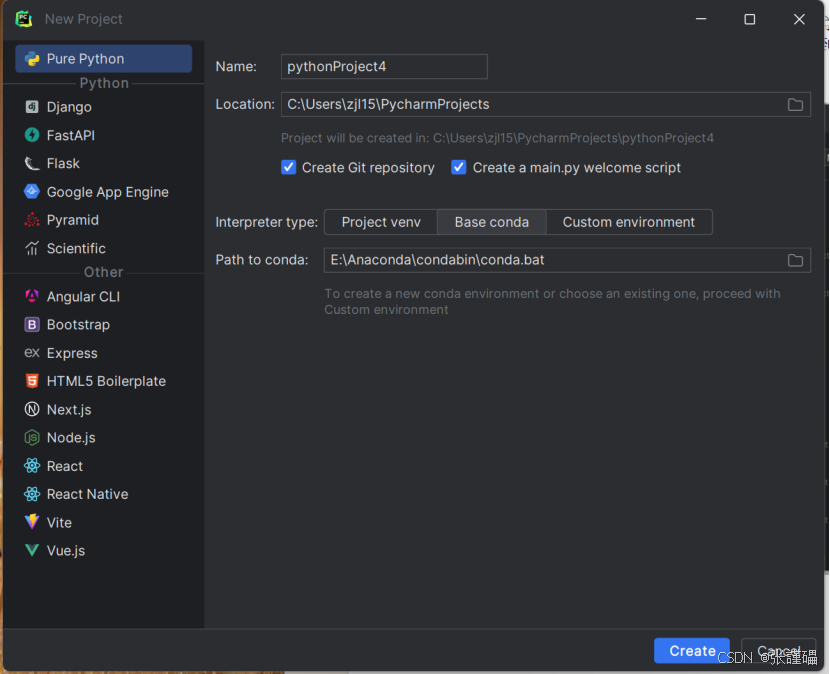
Task: Click the Bootstrap B icon
Action: click(x=32, y=325)
